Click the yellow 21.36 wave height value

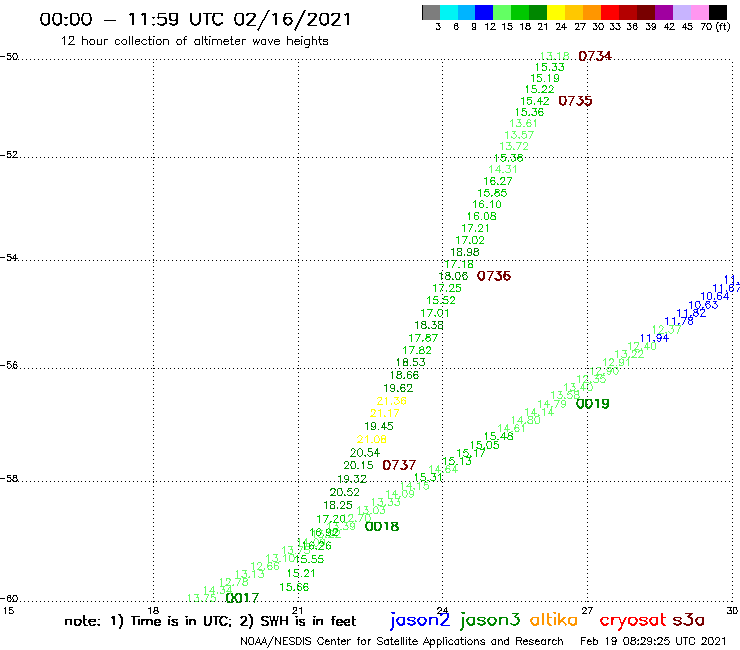pos(391,401)
